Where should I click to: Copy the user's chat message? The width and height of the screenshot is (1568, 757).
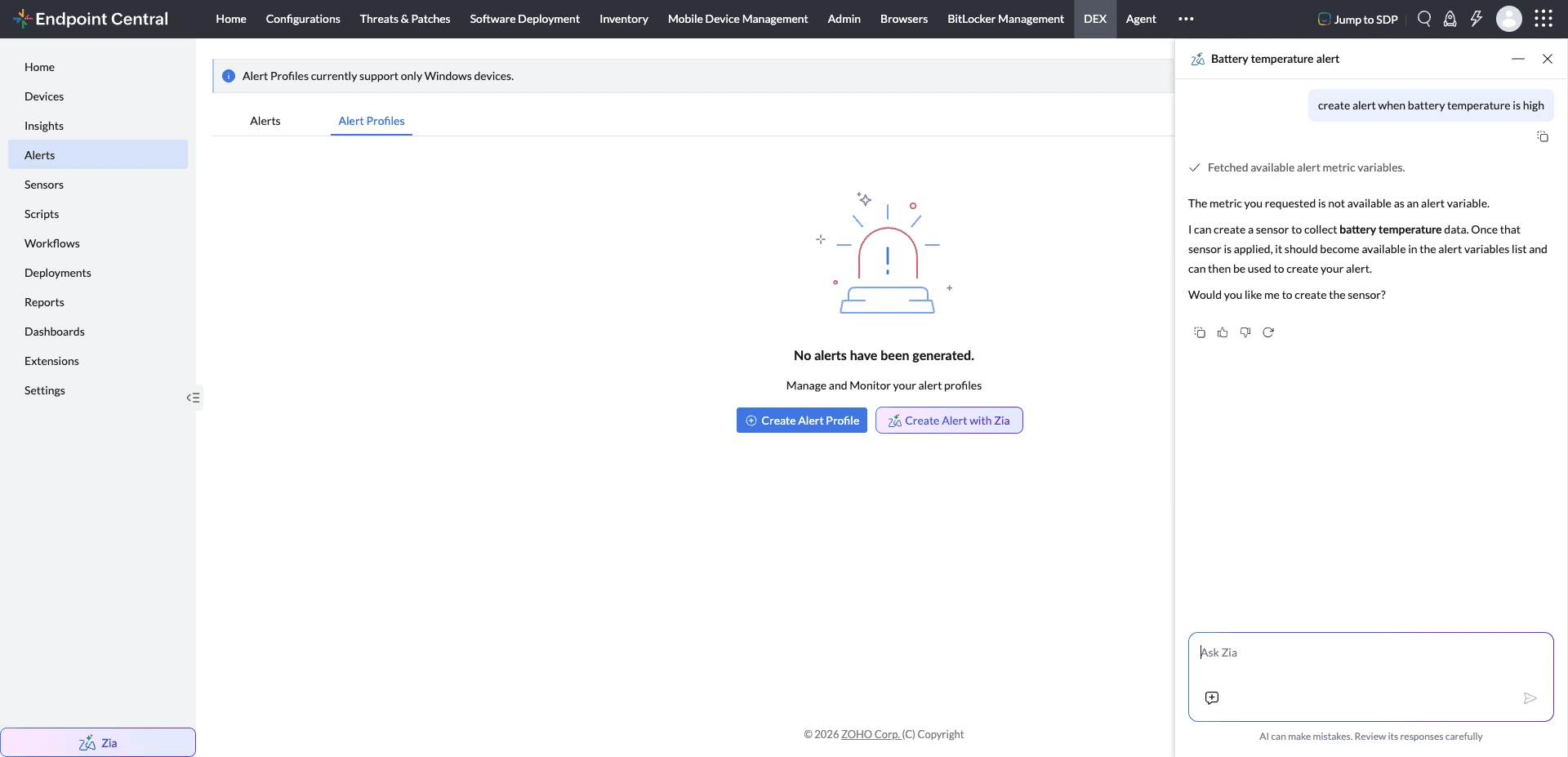click(1543, 136)
